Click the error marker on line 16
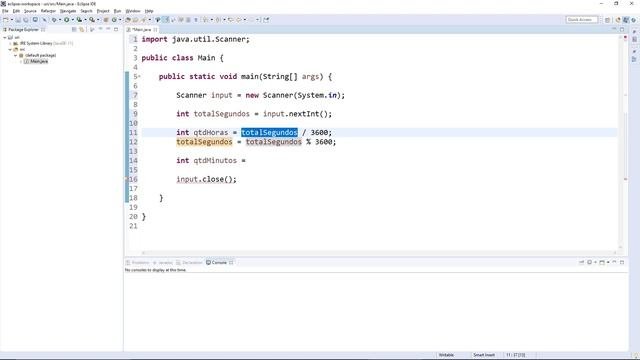 tap(127, 179)
